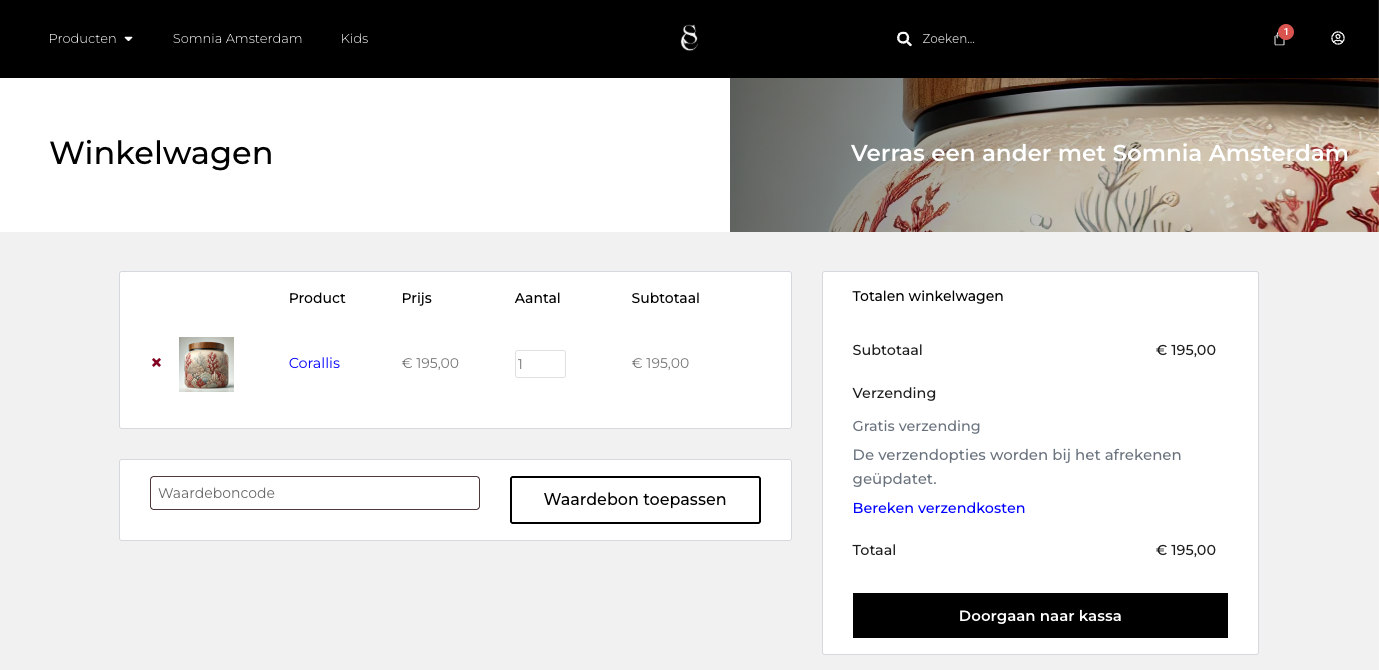The image size is (1379, 670).
Task: Expand the Producten dropdown arrow
Action: pyautogui.click(x=129, y=39)
